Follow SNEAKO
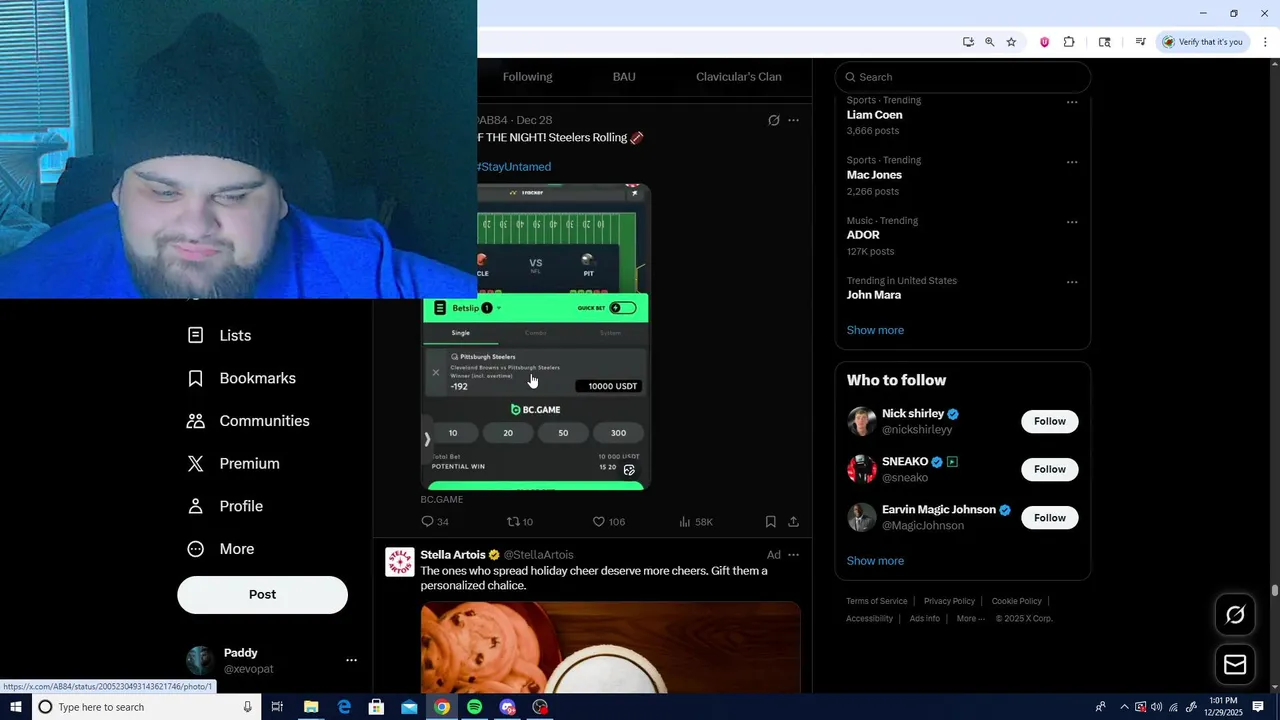The height and width of the screenshot is (720, 1280). [x=1049, y=469]
